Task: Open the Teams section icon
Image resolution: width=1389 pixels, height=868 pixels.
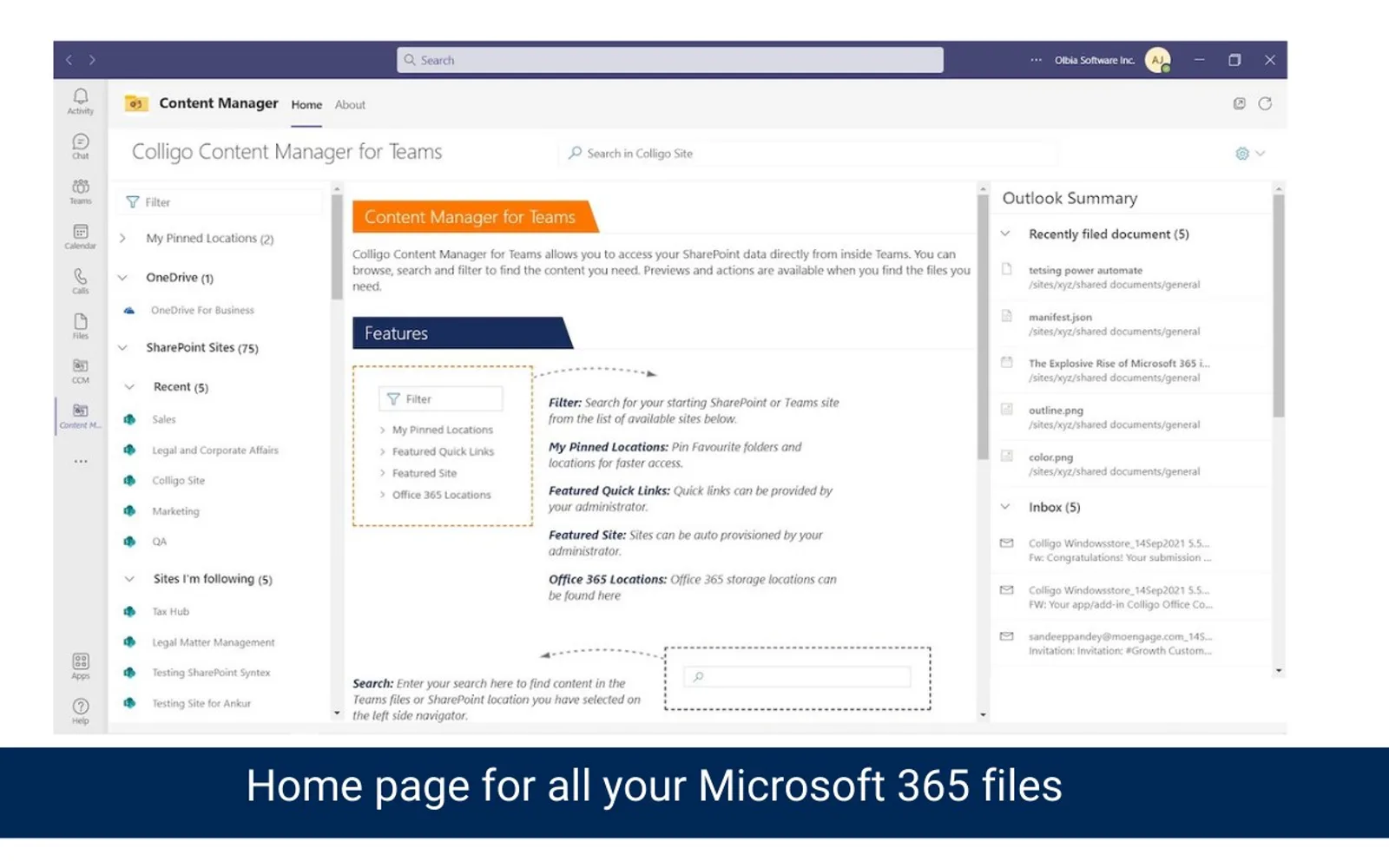Action: (80, 191)
